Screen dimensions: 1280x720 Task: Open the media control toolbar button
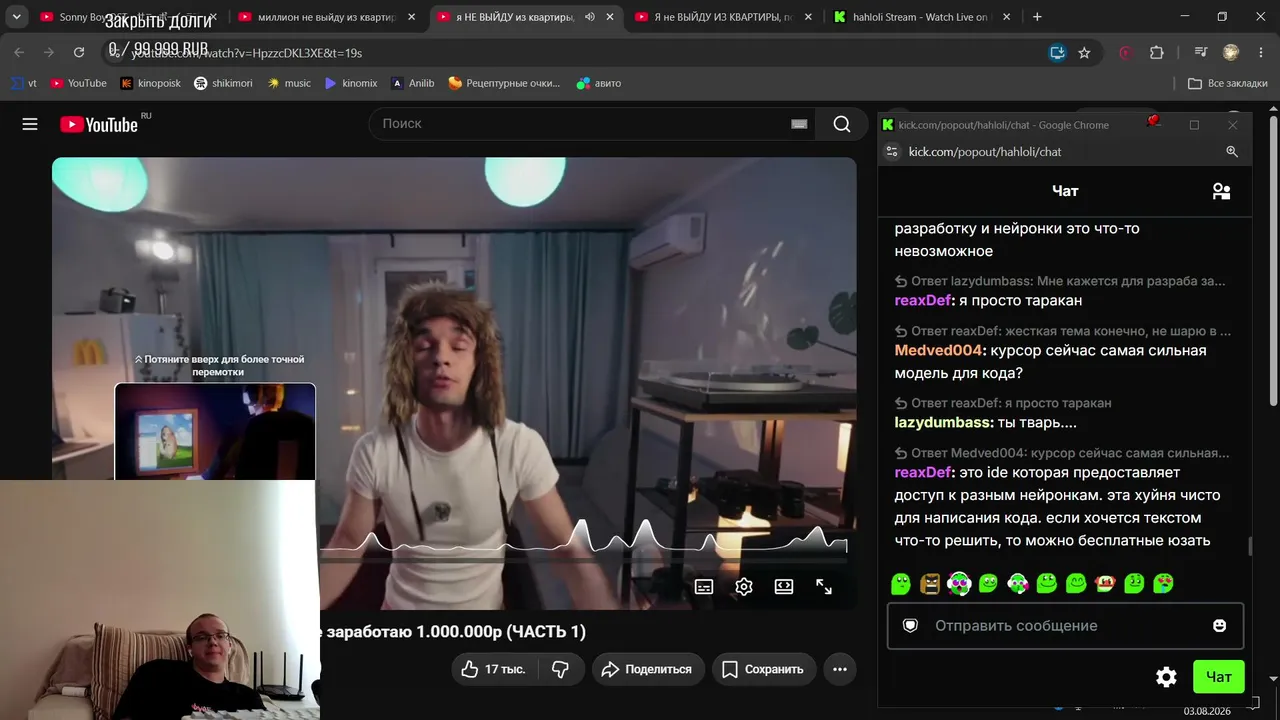(1201, 52)
